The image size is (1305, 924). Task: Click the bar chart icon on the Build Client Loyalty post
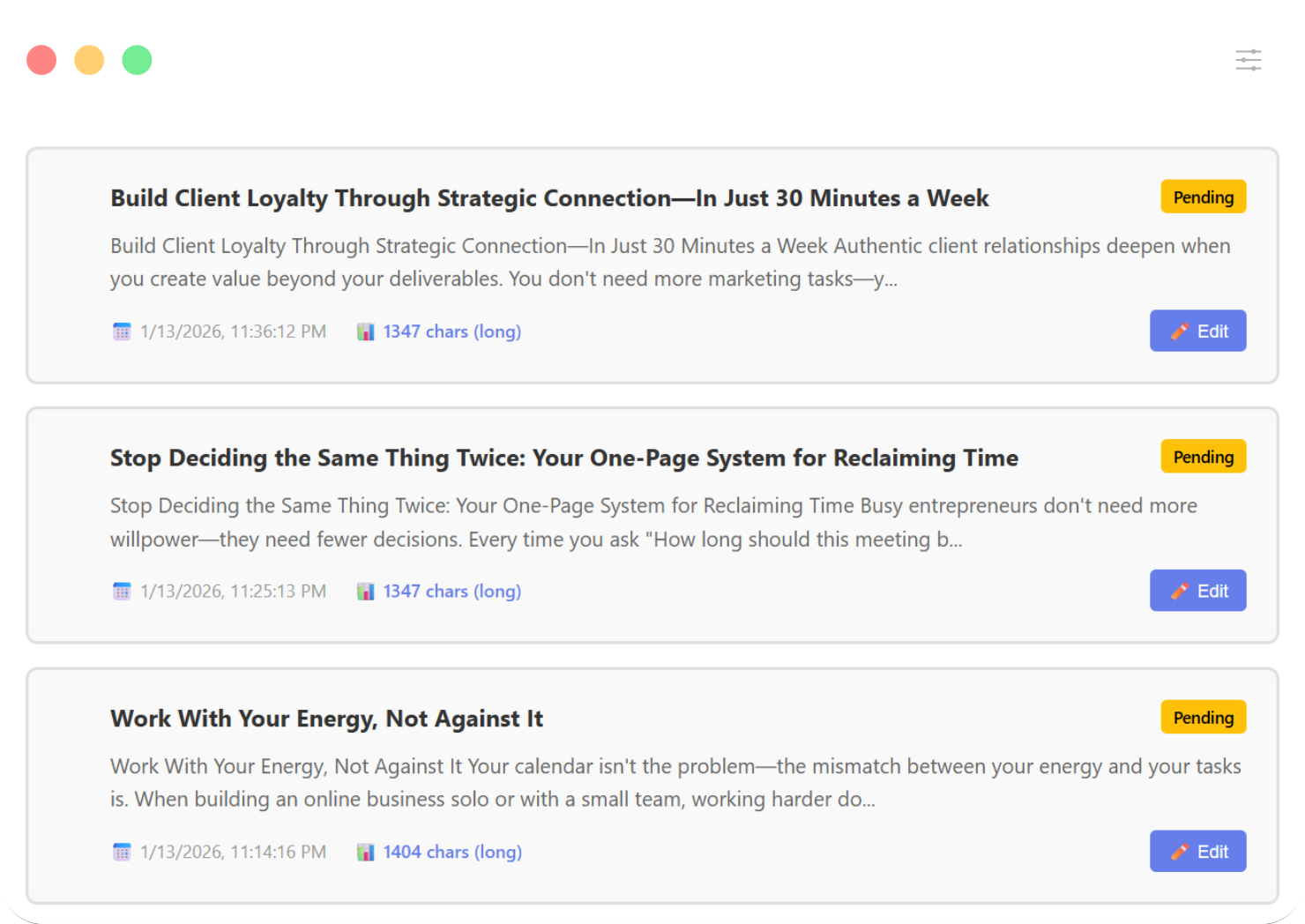(x=365, y=331)
